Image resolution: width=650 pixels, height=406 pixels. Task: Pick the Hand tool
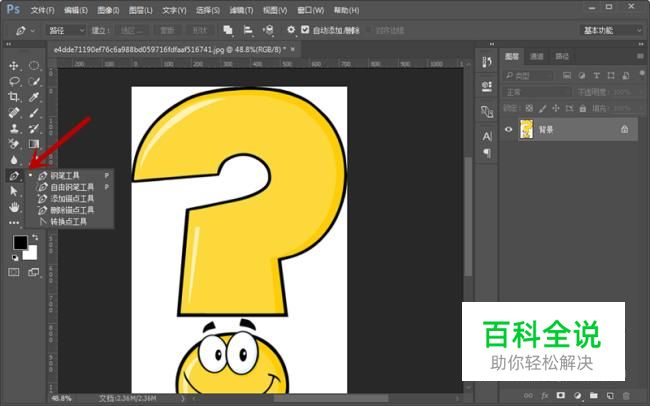coord(14,206)
